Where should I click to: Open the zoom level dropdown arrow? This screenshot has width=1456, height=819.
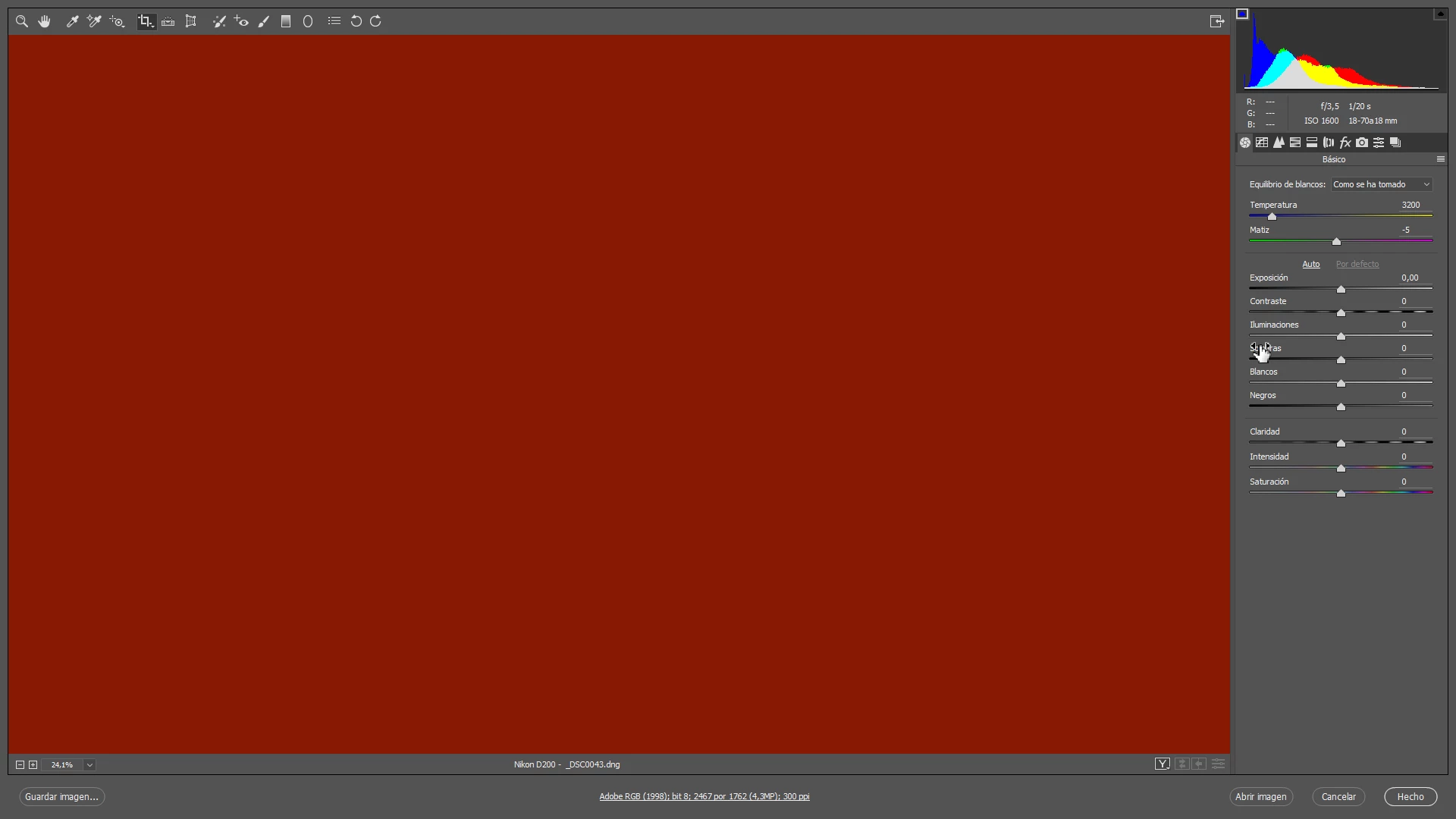click(89, 765)
